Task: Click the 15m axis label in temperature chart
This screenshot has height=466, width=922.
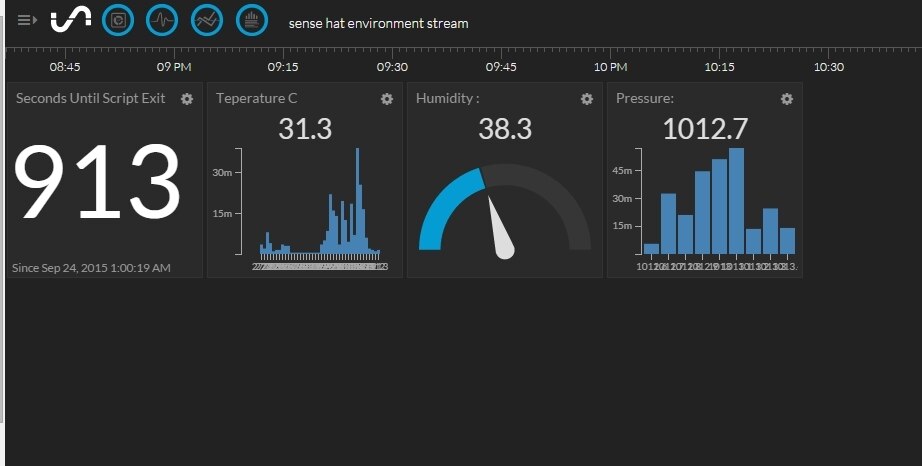Action: click(x=222, y=213)
